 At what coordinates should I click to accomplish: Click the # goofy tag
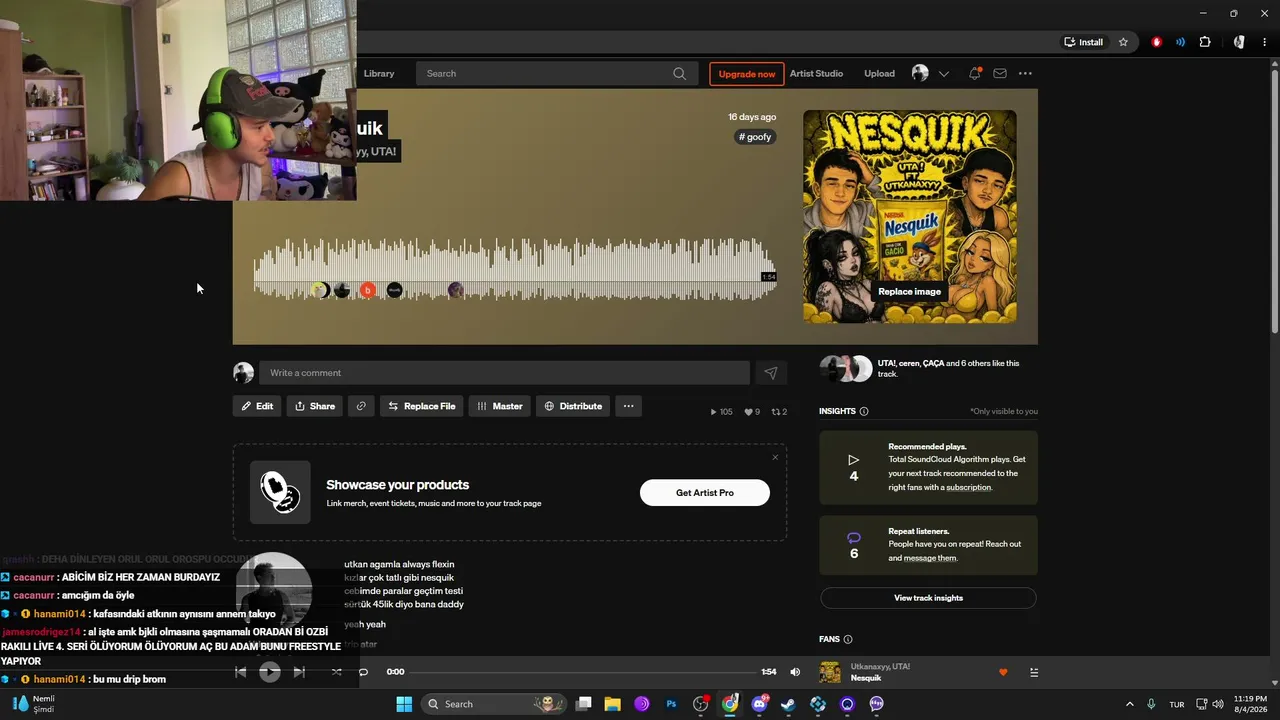(x=755, y=137)
